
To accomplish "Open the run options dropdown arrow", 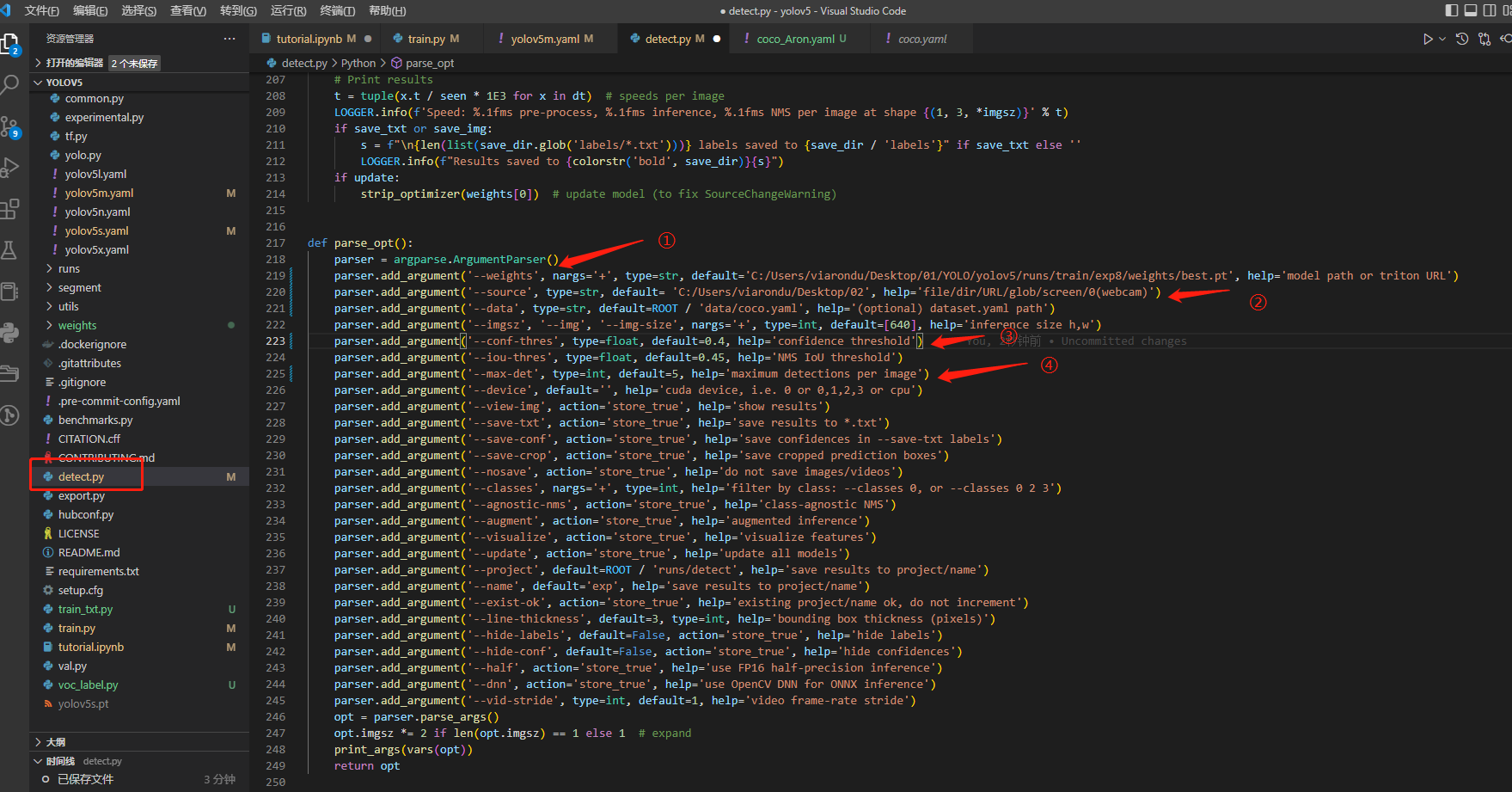I will 1442,39.
